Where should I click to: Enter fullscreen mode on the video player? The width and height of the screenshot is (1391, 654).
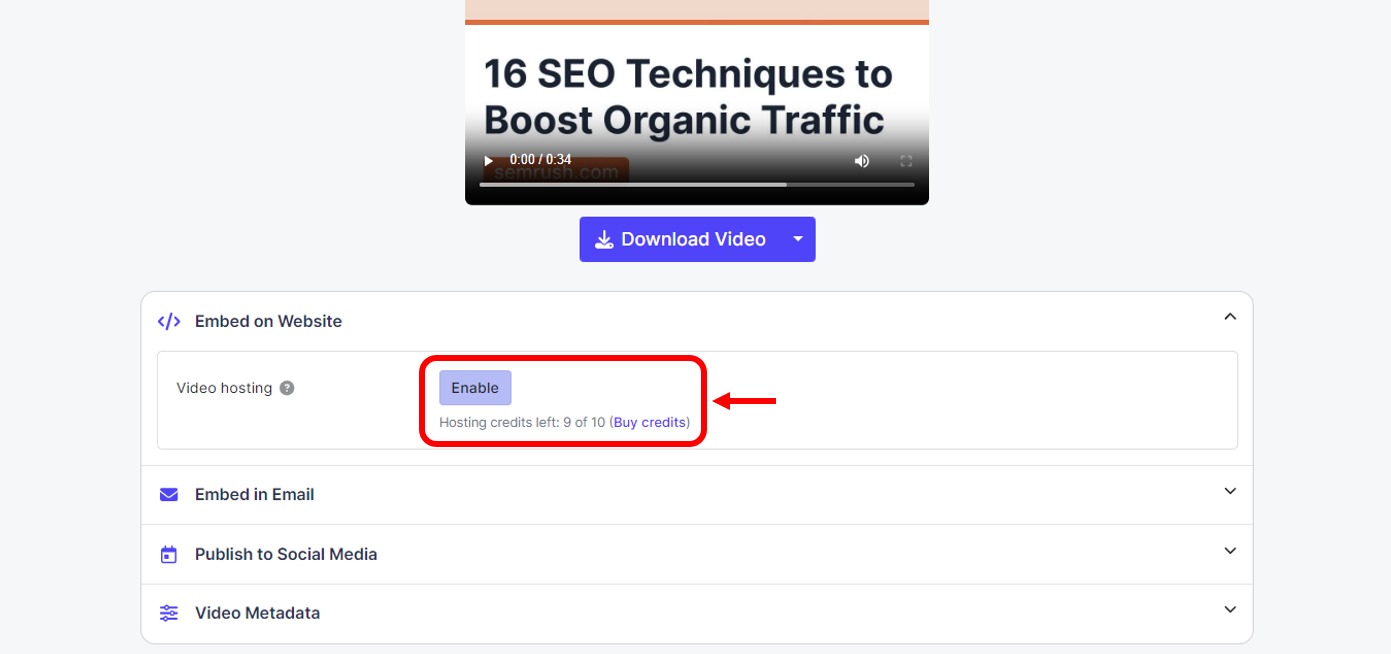(906, 160)
